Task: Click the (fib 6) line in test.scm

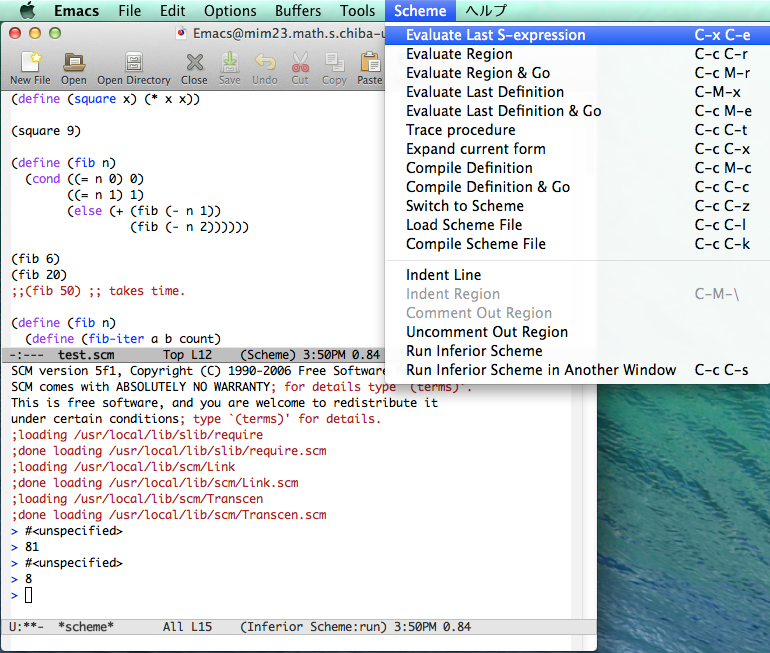Action: pos(35,259)
